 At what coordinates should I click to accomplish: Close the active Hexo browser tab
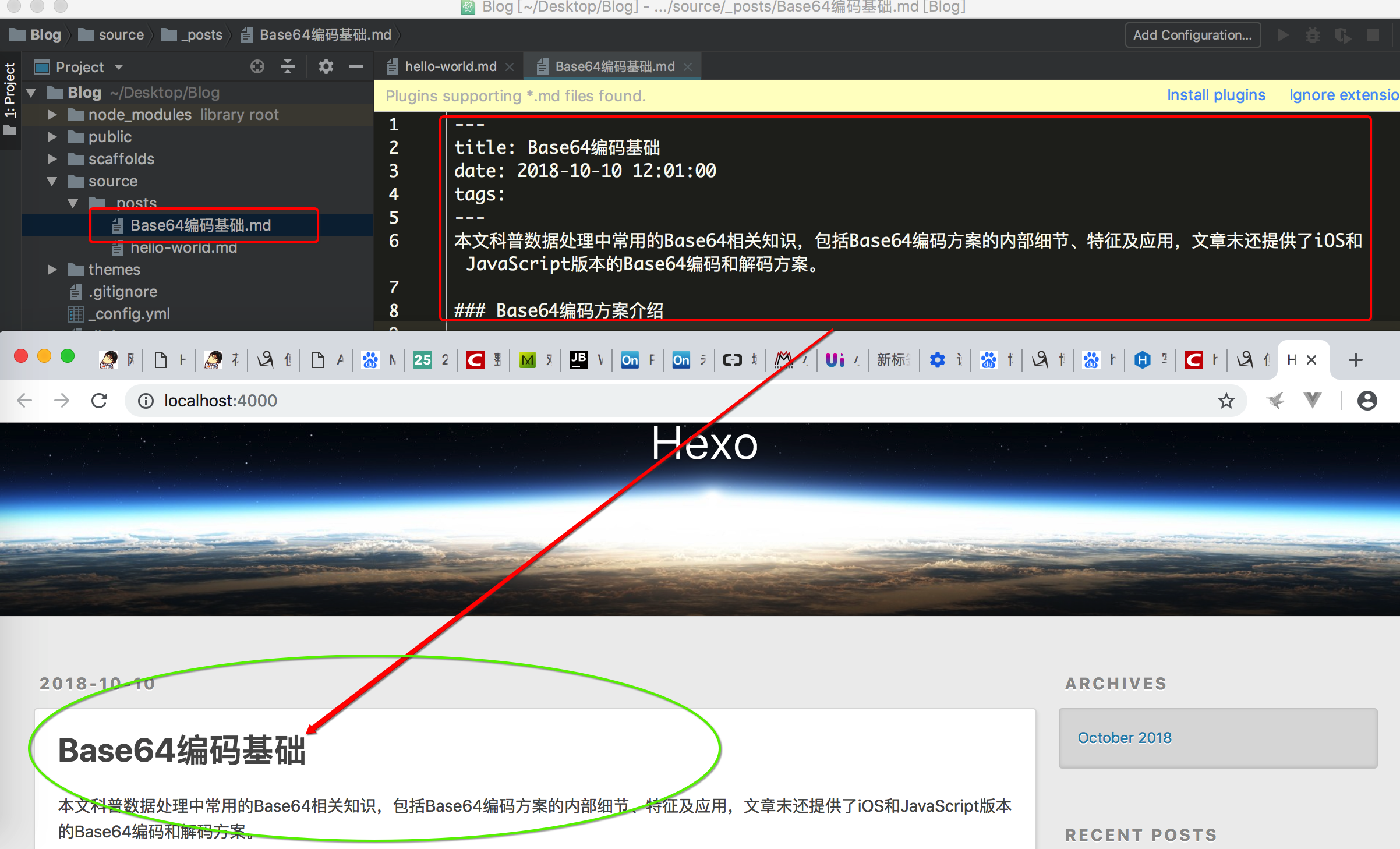(x=1311, y=360)
